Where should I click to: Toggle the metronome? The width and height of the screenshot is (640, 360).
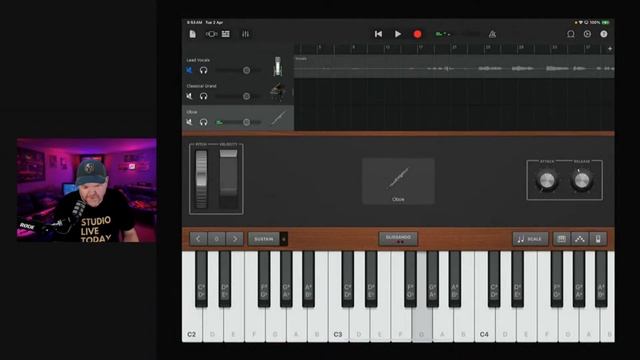tap(492, 34)
